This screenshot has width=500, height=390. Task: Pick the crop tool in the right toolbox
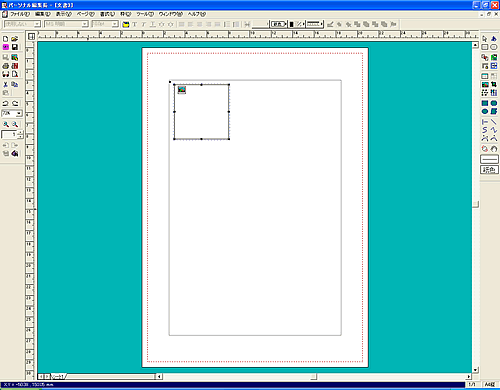tap(494, 84)
